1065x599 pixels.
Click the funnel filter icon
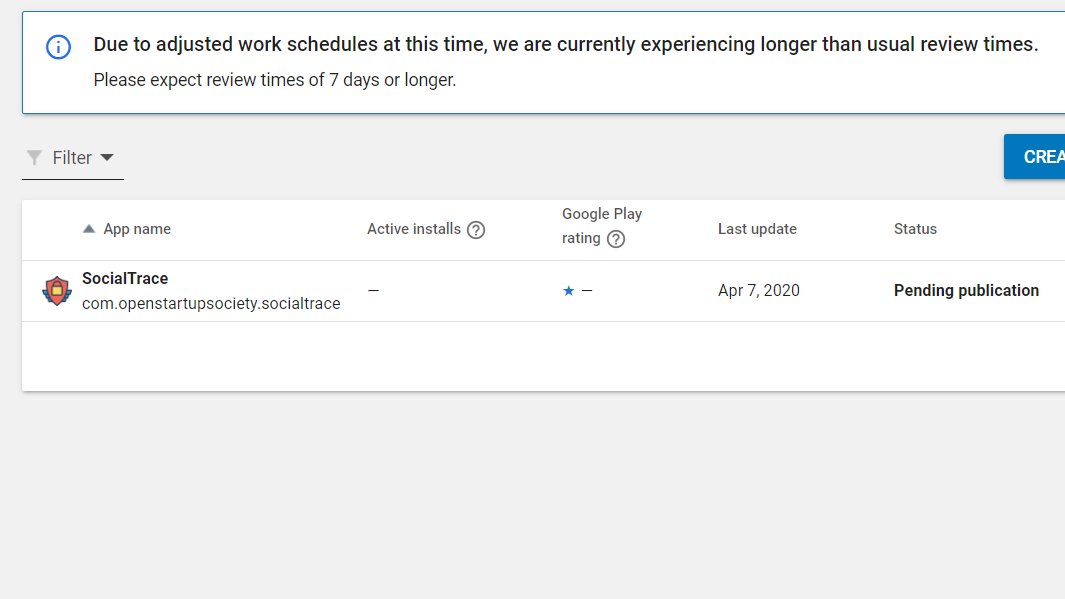[34, 158]
